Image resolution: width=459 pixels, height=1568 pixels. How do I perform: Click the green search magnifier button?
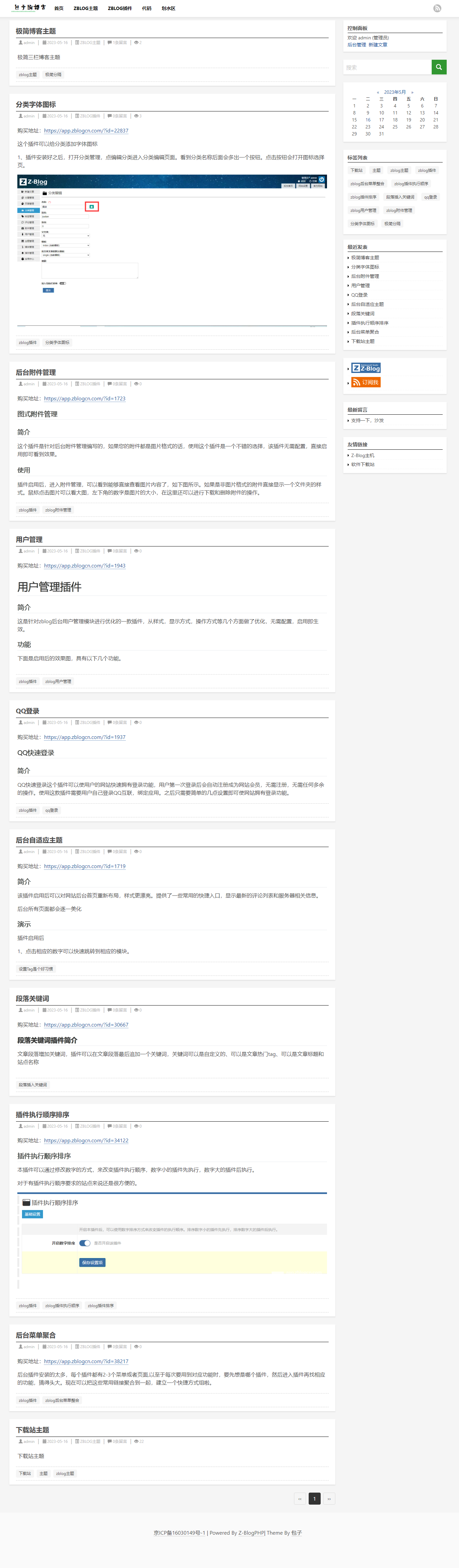(439, 67)
